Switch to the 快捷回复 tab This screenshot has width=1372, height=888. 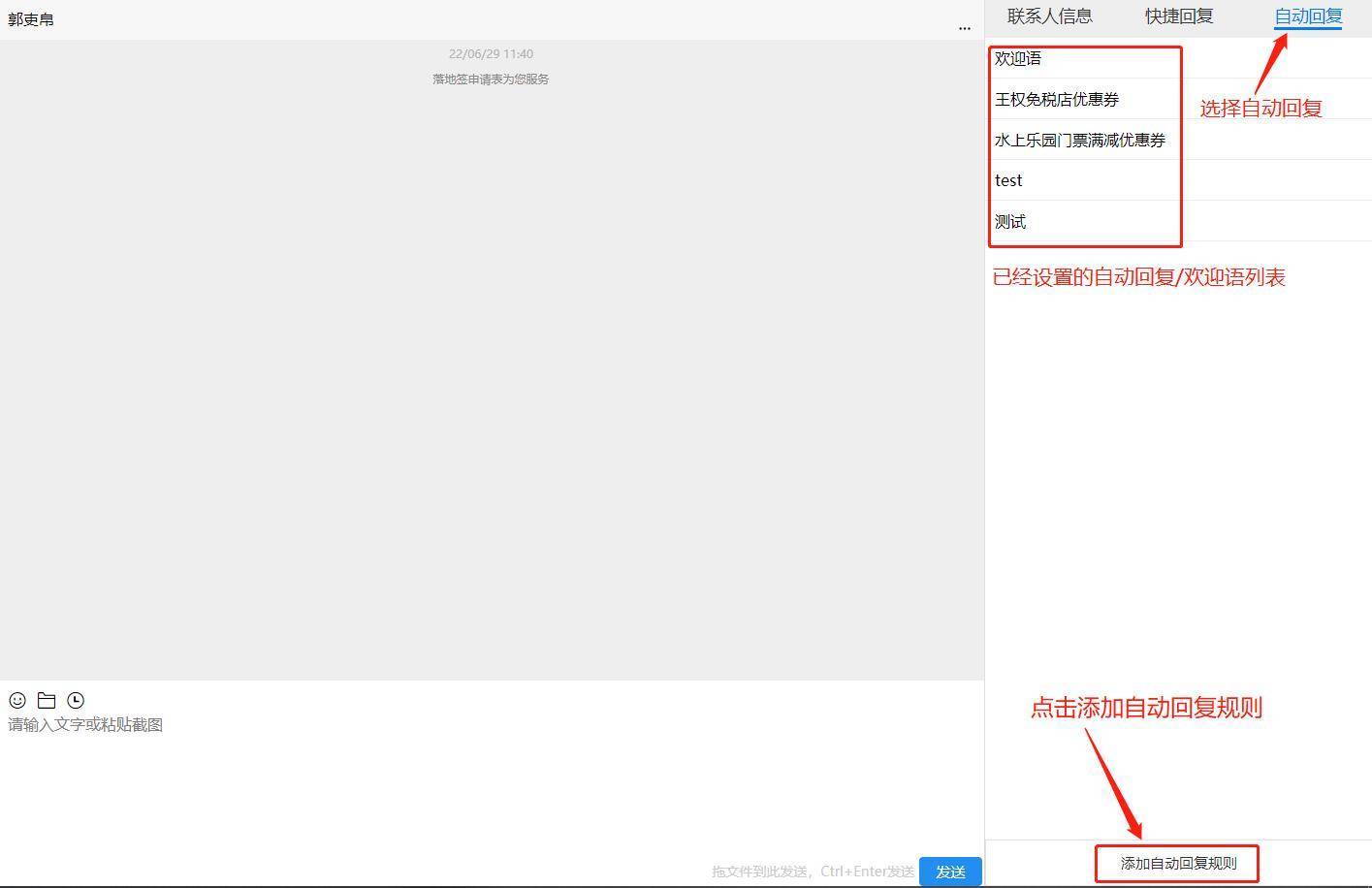click(1178, 16)
